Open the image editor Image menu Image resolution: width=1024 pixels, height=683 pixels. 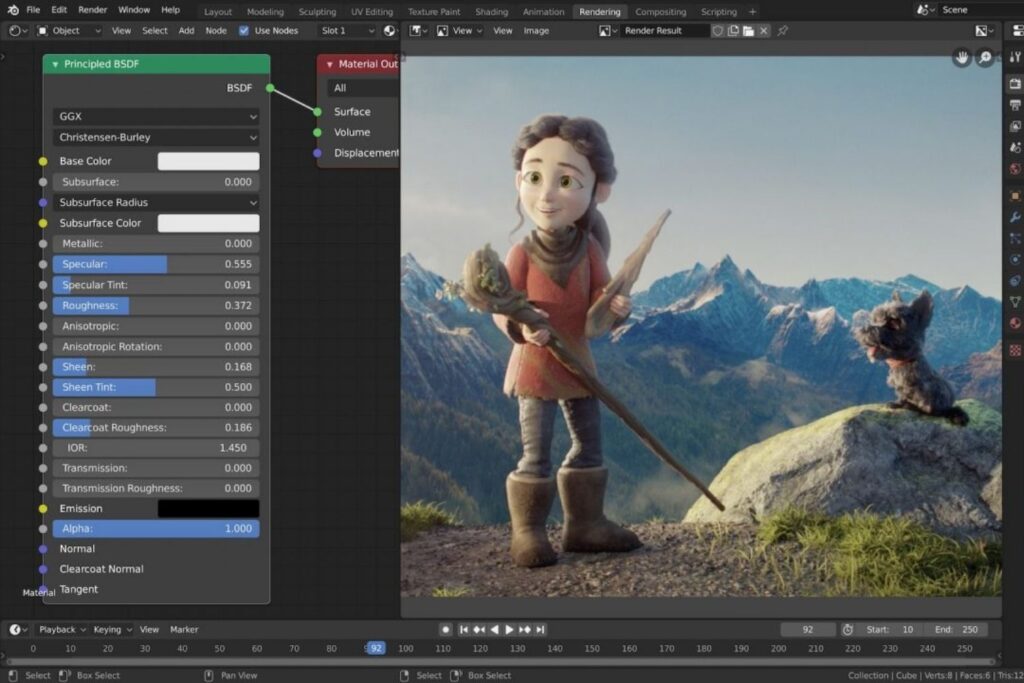tap(536, 31)
